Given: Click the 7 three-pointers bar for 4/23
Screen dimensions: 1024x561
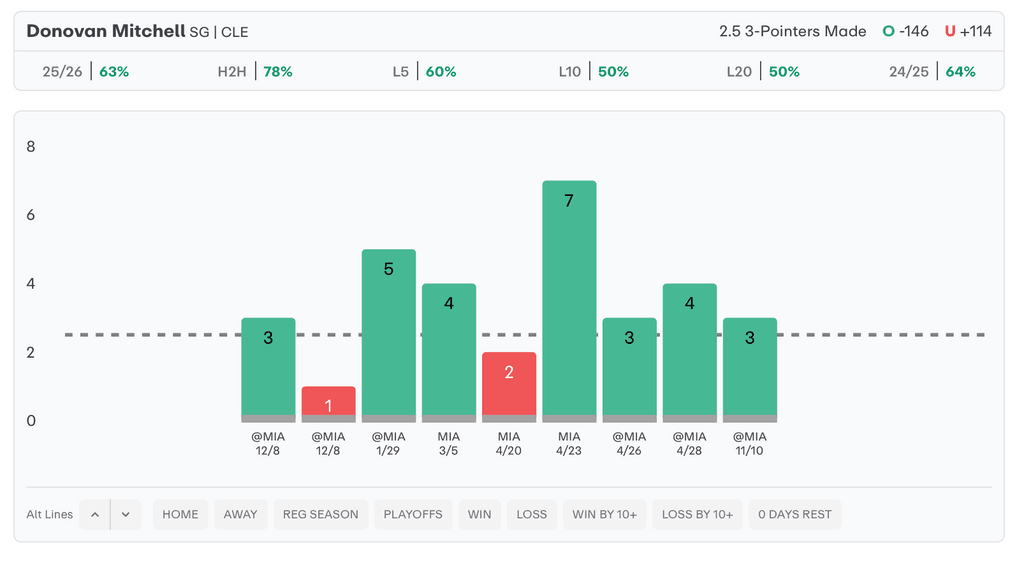Looking at the screenshot, I should click(569, 300).
